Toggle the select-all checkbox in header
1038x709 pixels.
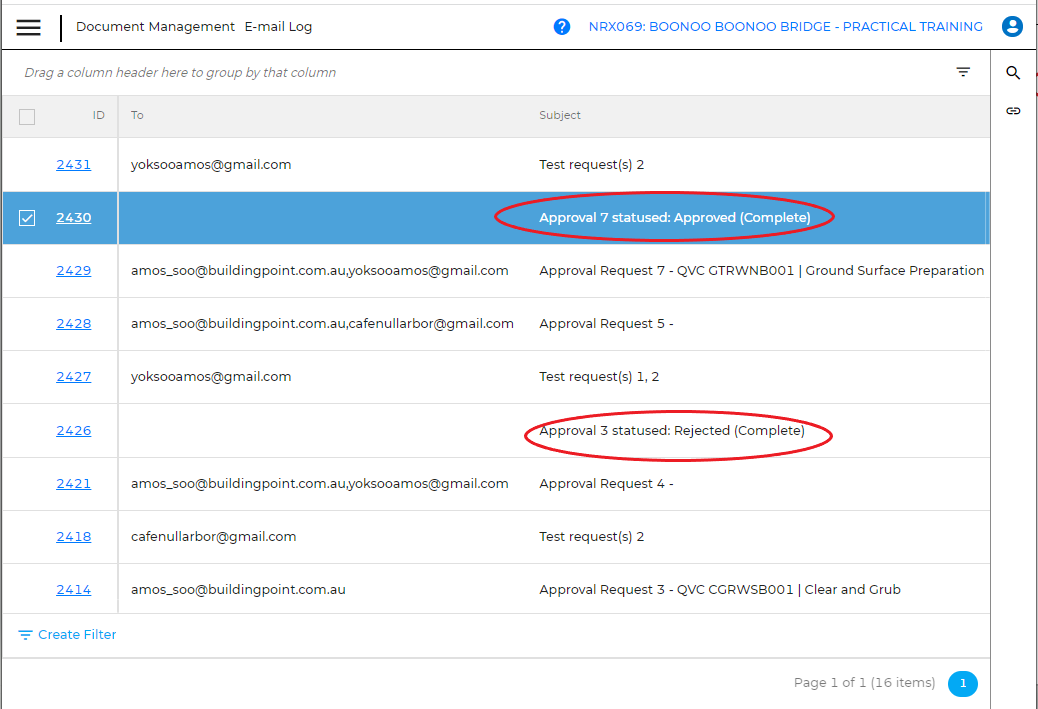[27, 117]
